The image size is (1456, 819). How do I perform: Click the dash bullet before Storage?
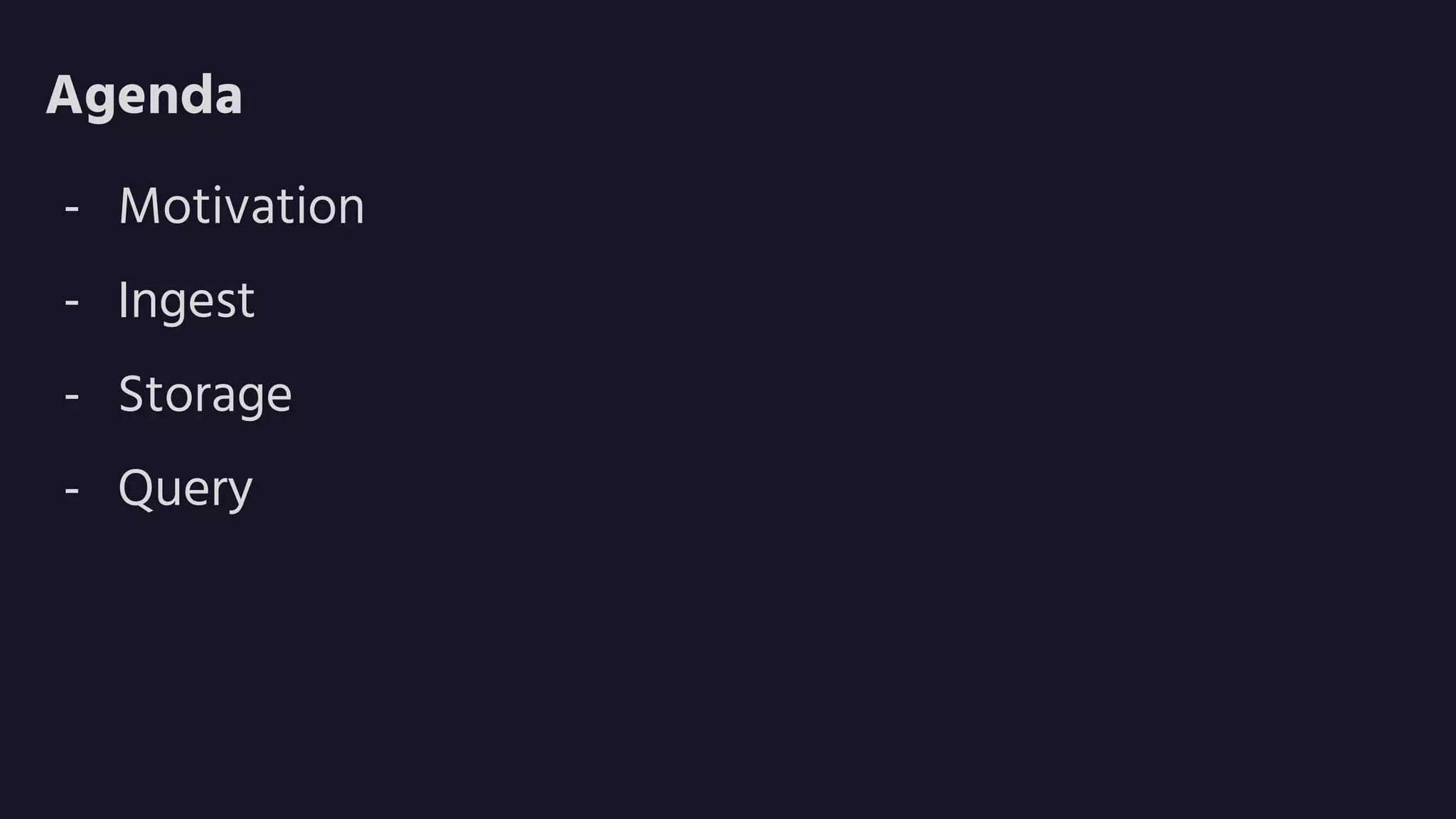coord(72,397)
